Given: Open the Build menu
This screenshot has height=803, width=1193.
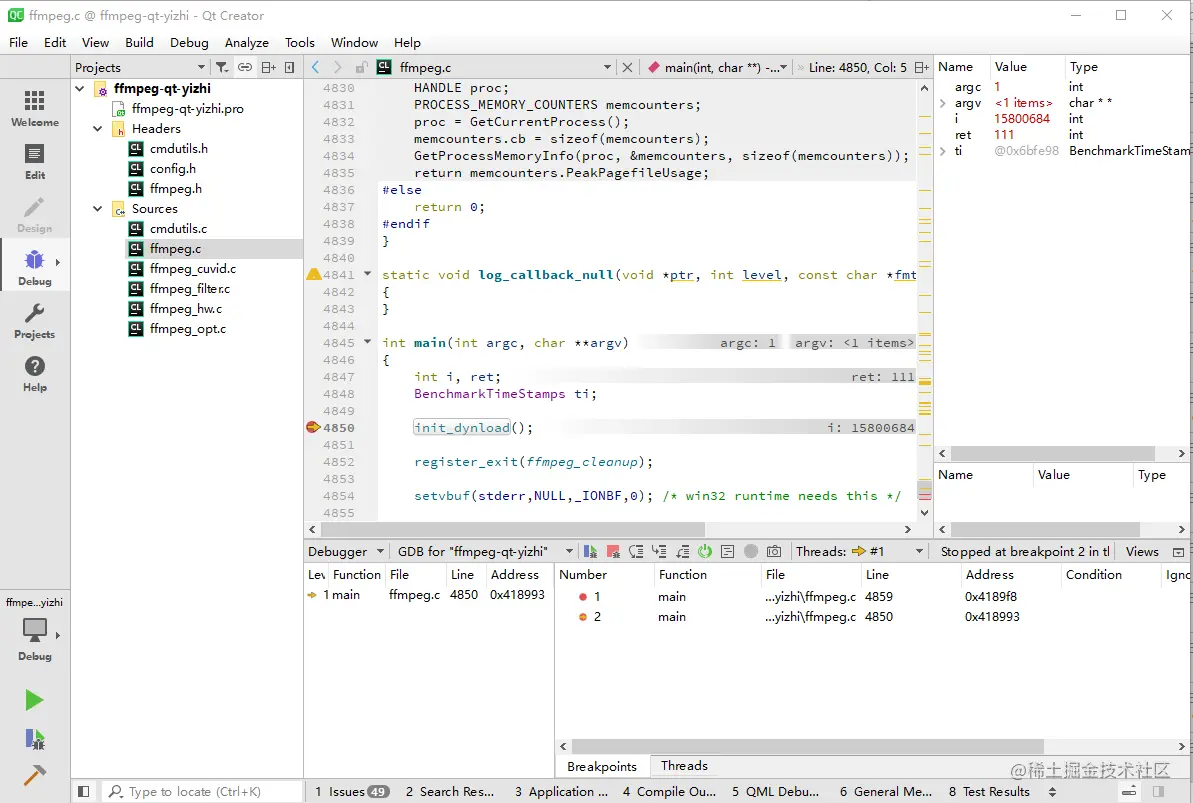Looking at the screenshot, I should 139,43.
